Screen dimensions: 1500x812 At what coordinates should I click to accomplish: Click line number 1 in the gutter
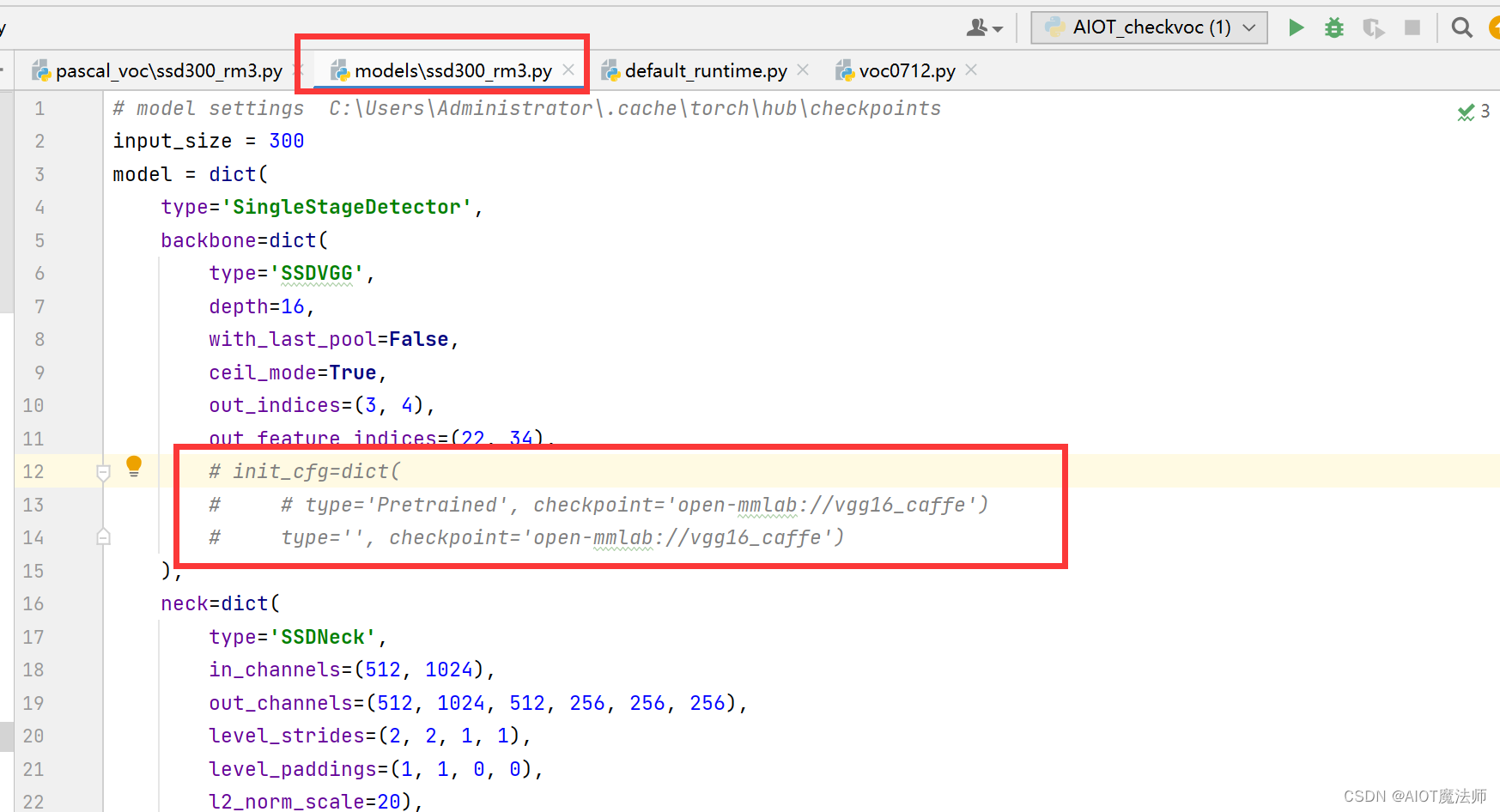click(x=39, y=109)
